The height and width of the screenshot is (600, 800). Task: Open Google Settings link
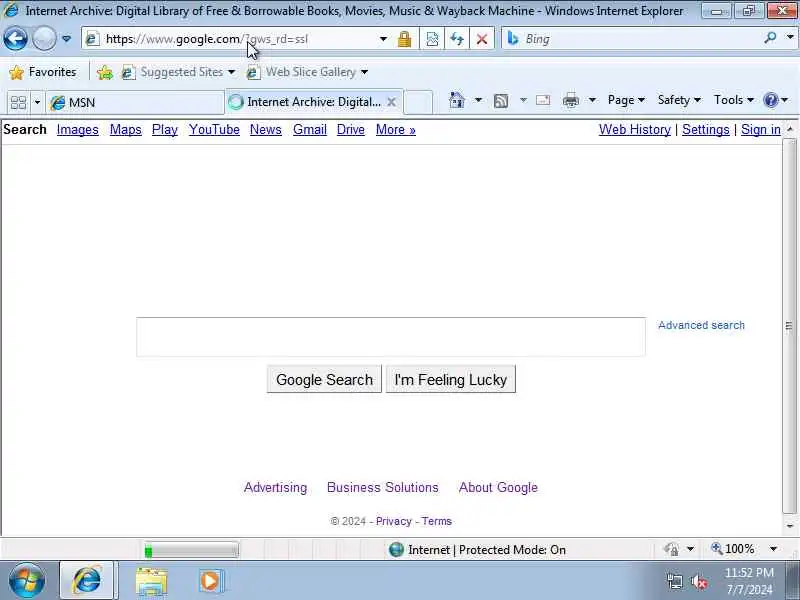(706, 130)
